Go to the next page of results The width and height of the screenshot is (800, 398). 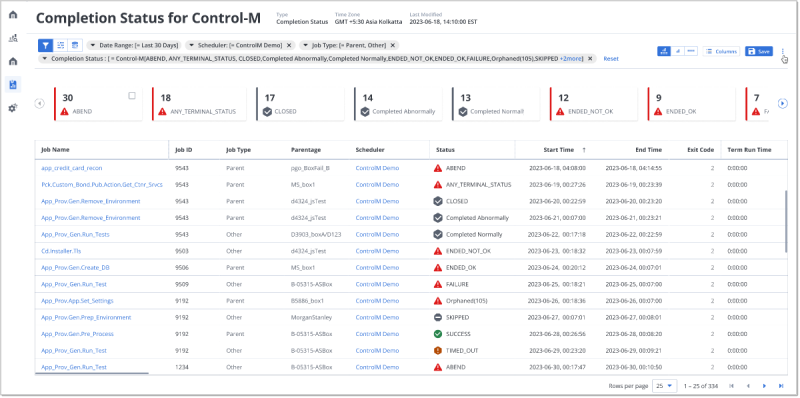[764, 386]
